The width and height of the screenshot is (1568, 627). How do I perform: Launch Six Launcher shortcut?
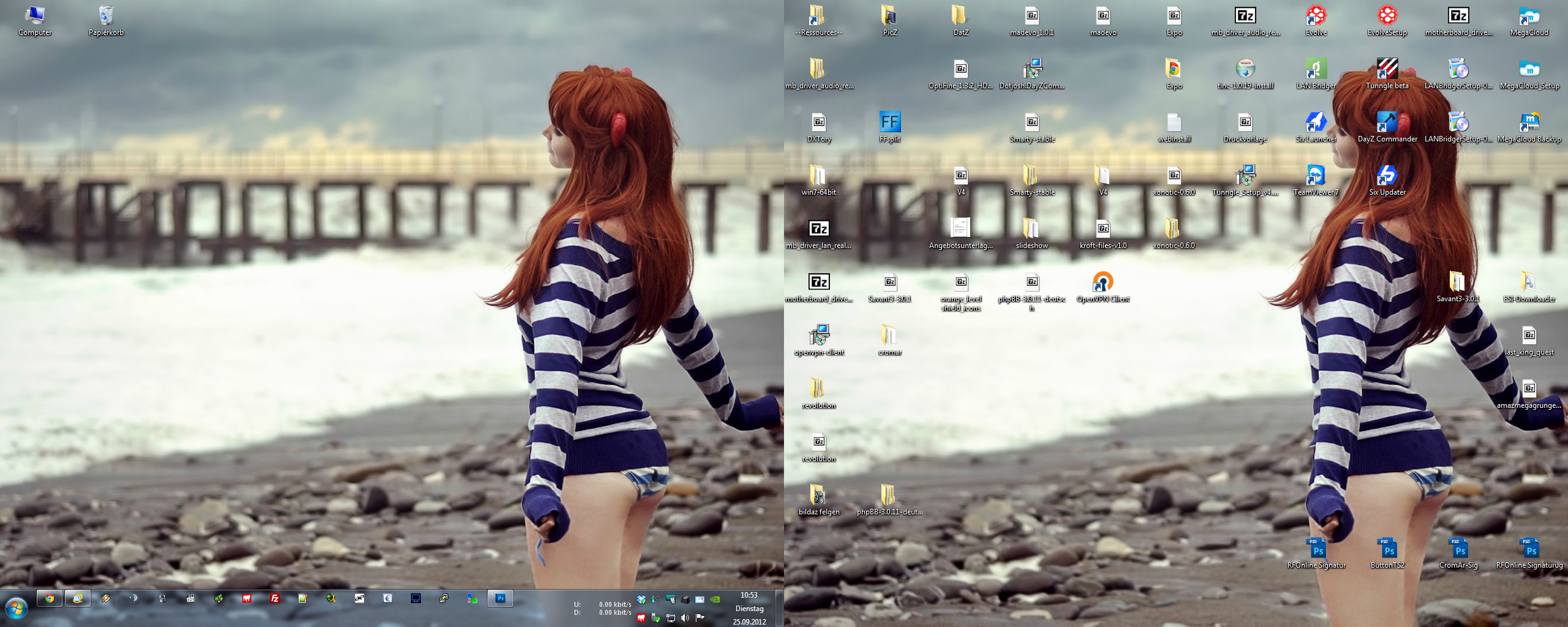click(1316, 127)
